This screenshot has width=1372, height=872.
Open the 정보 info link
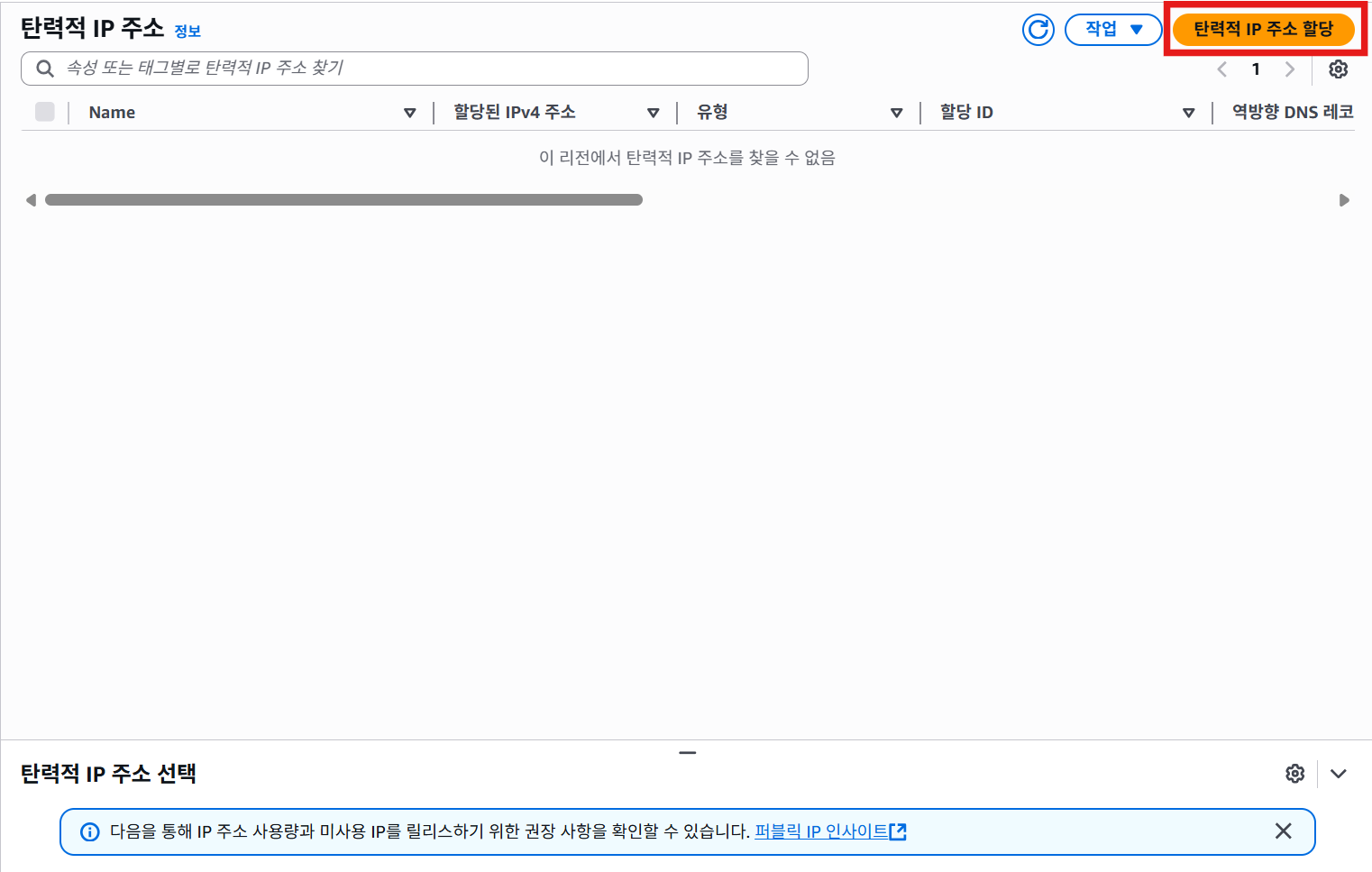[x=188, y=32]
